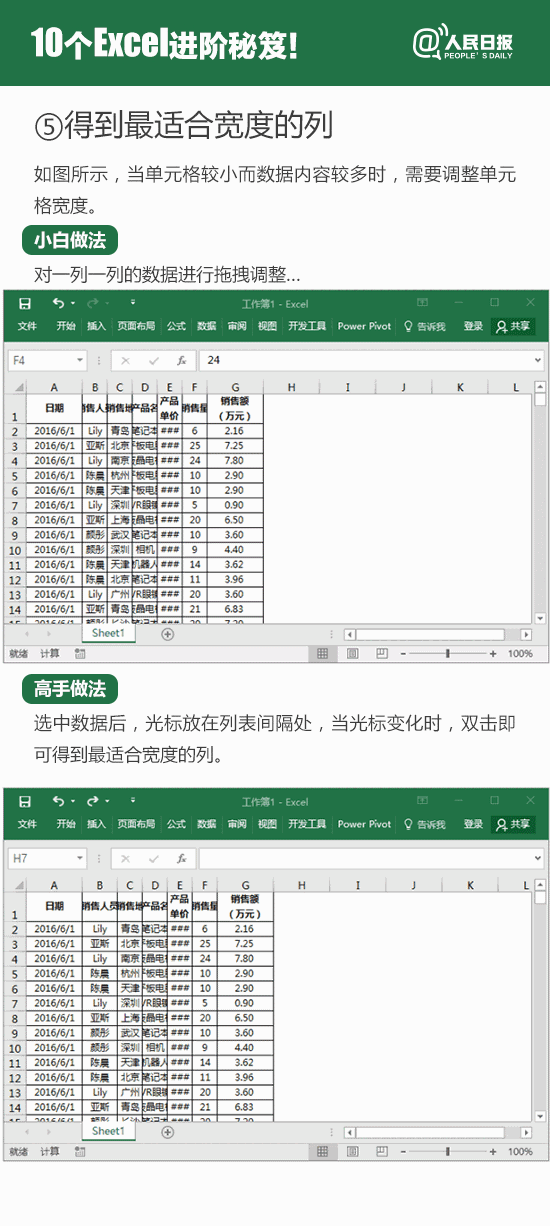Open 文件 menu in the upper Excel window
Viewport: 550px width, 1226px height.
coord(27,326)
